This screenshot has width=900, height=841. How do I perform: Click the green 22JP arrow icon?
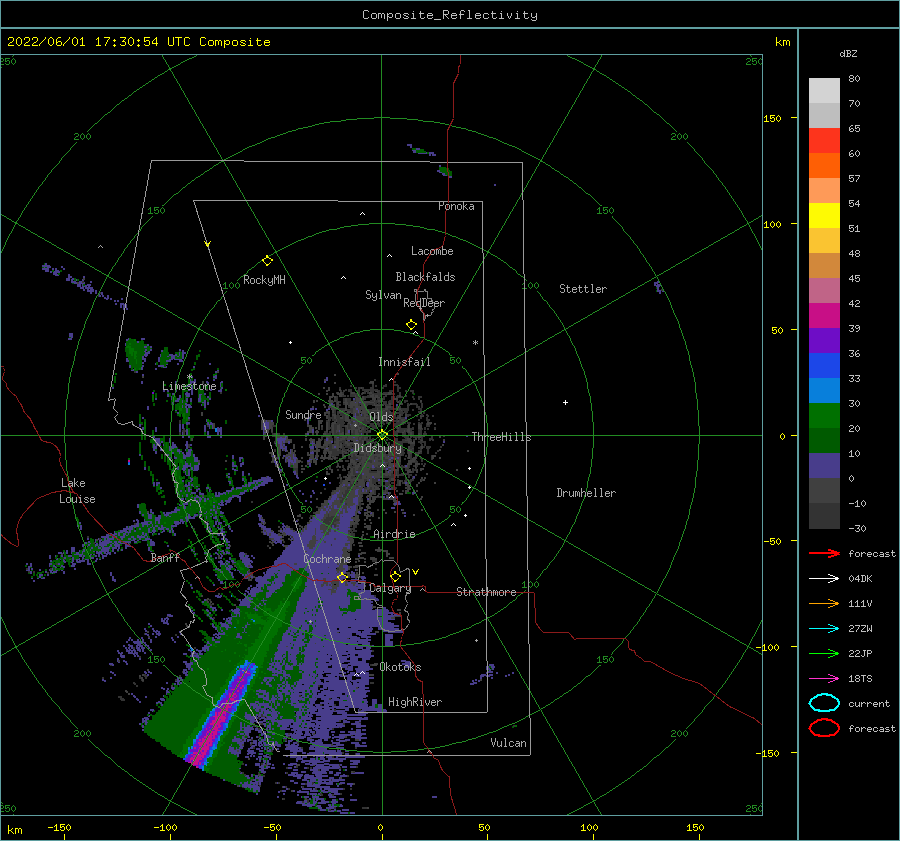point(824,653)
